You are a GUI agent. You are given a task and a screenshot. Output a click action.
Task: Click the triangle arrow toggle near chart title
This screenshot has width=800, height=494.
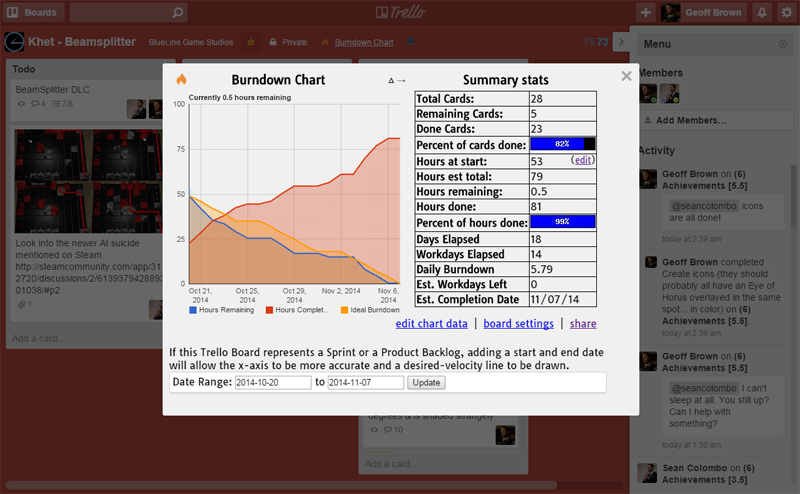(x=397, y=81)
